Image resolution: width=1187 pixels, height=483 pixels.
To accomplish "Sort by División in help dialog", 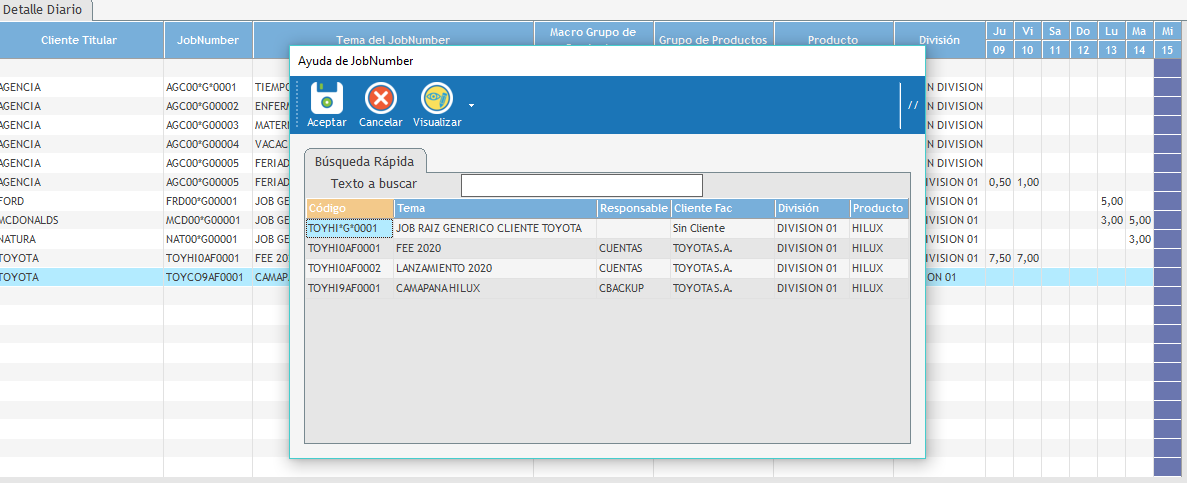I will [x=811, y=208].
